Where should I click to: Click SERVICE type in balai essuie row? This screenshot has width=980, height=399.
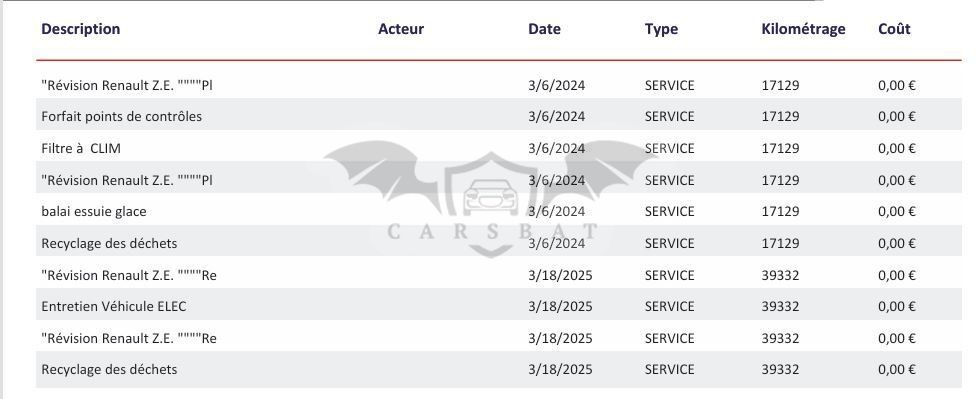(669, 211)
